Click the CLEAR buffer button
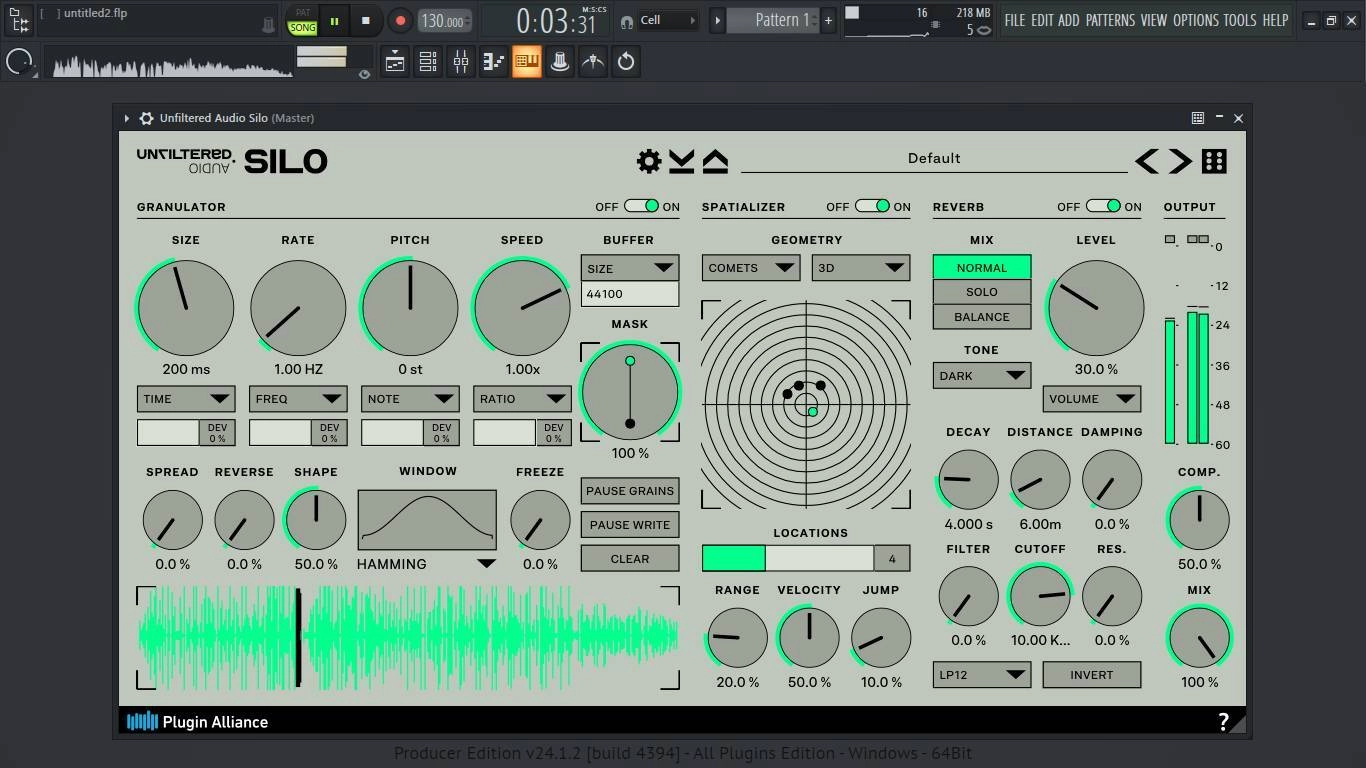1366x768 pixels. coord(630,559)
